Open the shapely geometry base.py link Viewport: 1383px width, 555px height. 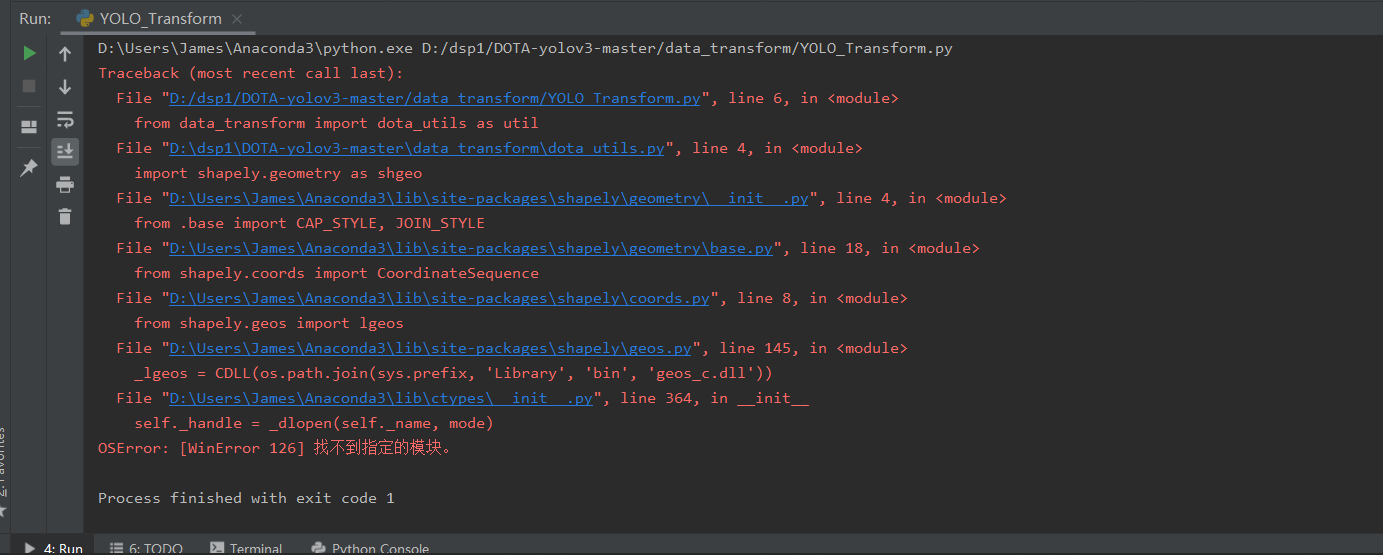(471, 248)
